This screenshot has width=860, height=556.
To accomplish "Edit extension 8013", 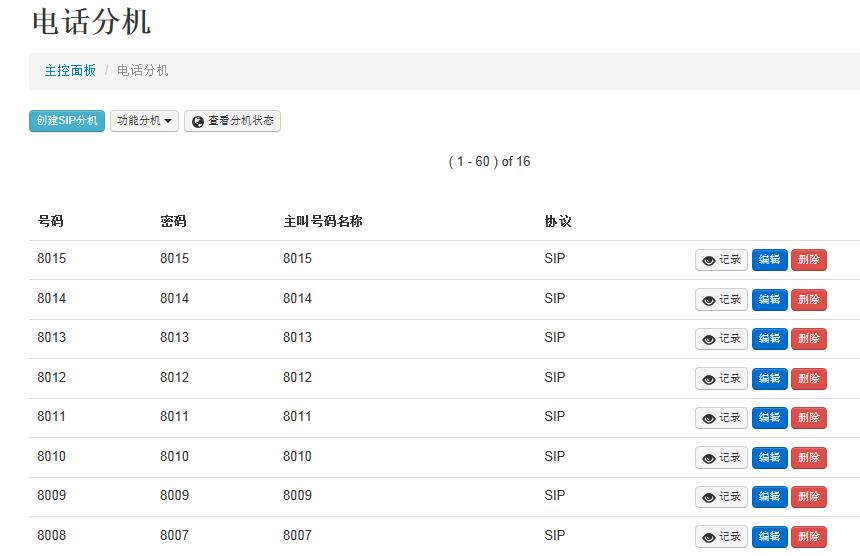I will click(x=770, y=339).
